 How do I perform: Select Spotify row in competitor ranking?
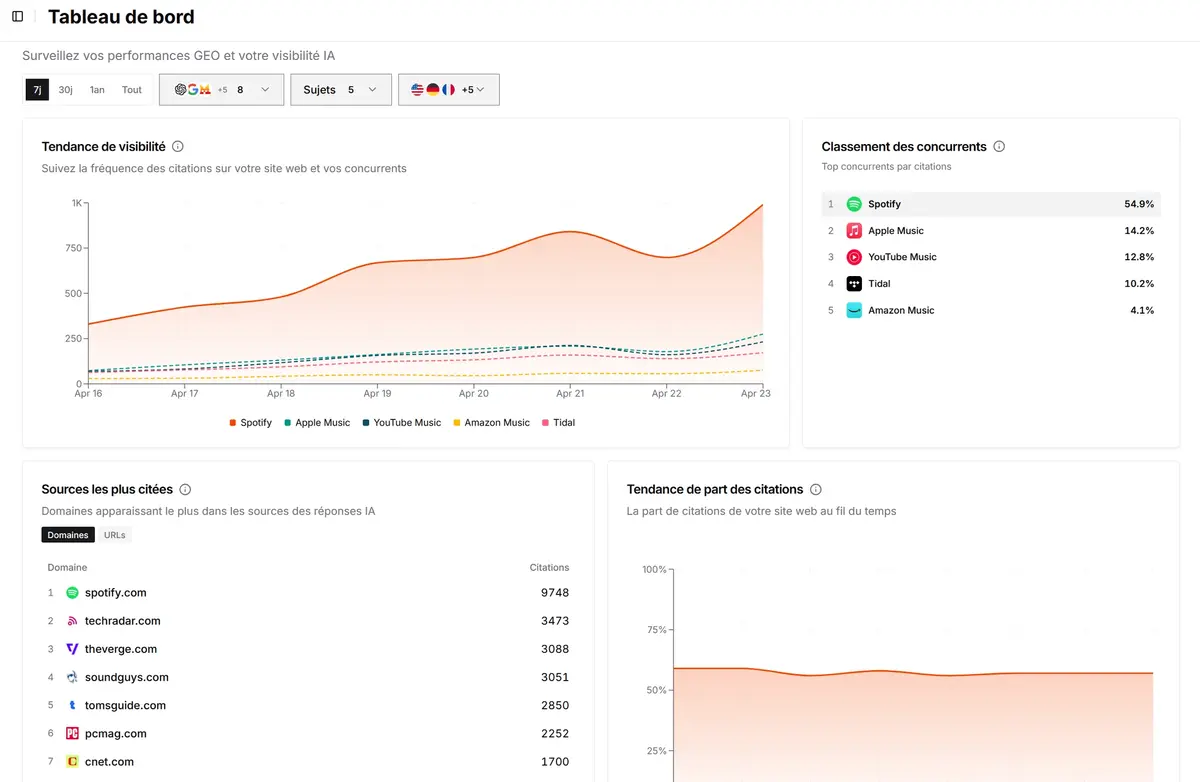[x=991, y=204]
